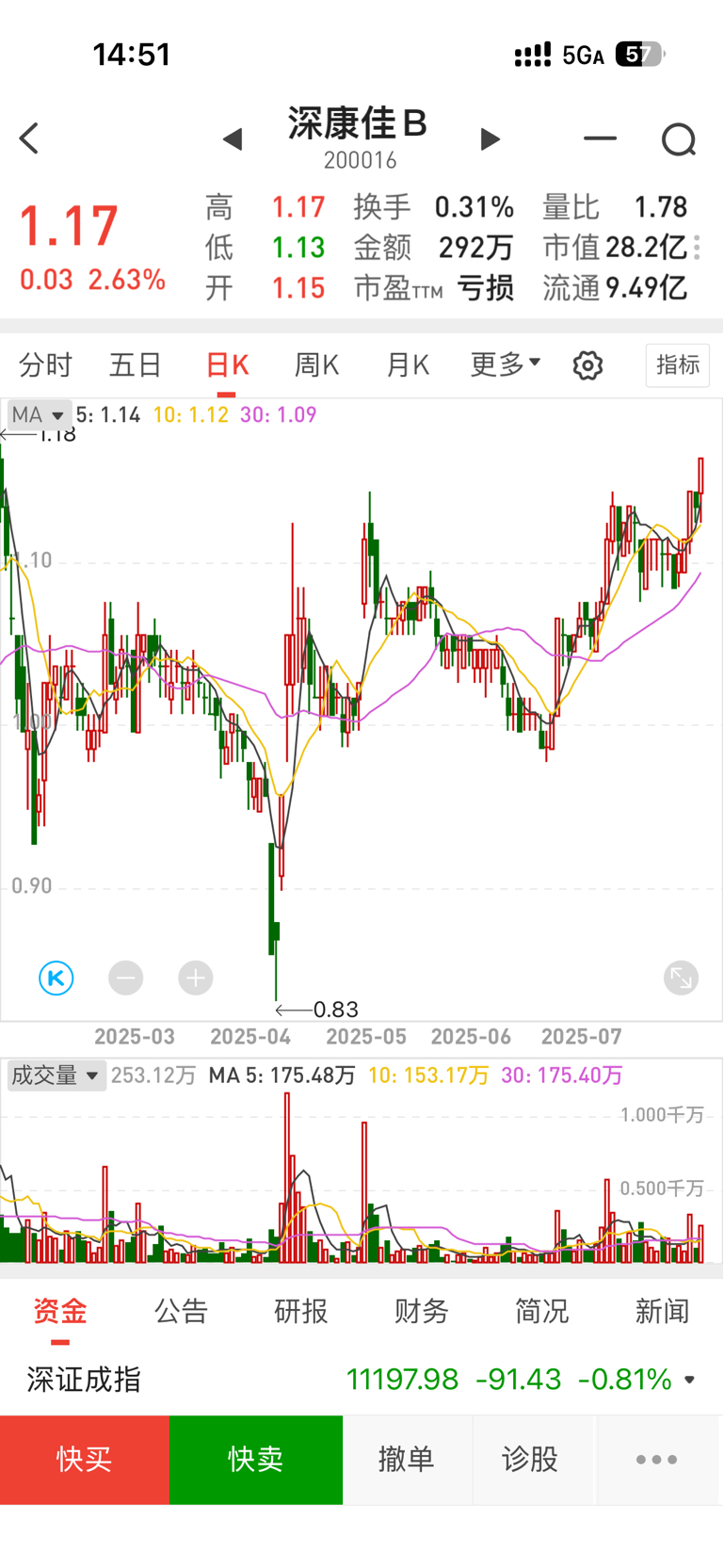This screenshot has width=724, height=1568.
Task: Tap the stock code 200016
Action: pos(361,160)
